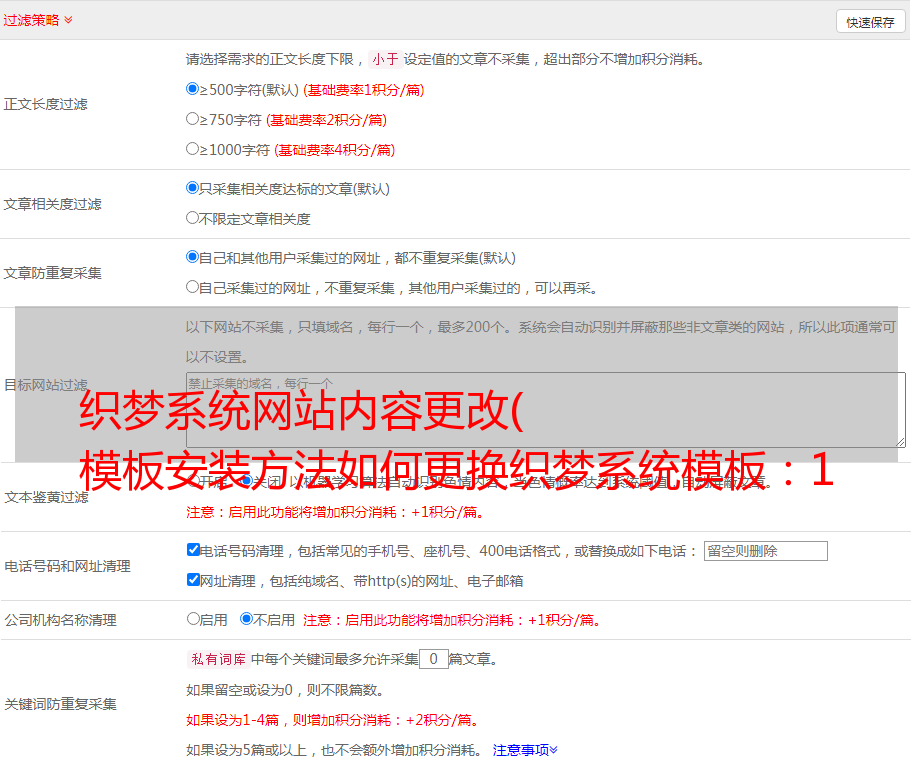Choose 自己采集过的网址，不重复采集 radio
This screenshot has width=912, height=768.
192,286
